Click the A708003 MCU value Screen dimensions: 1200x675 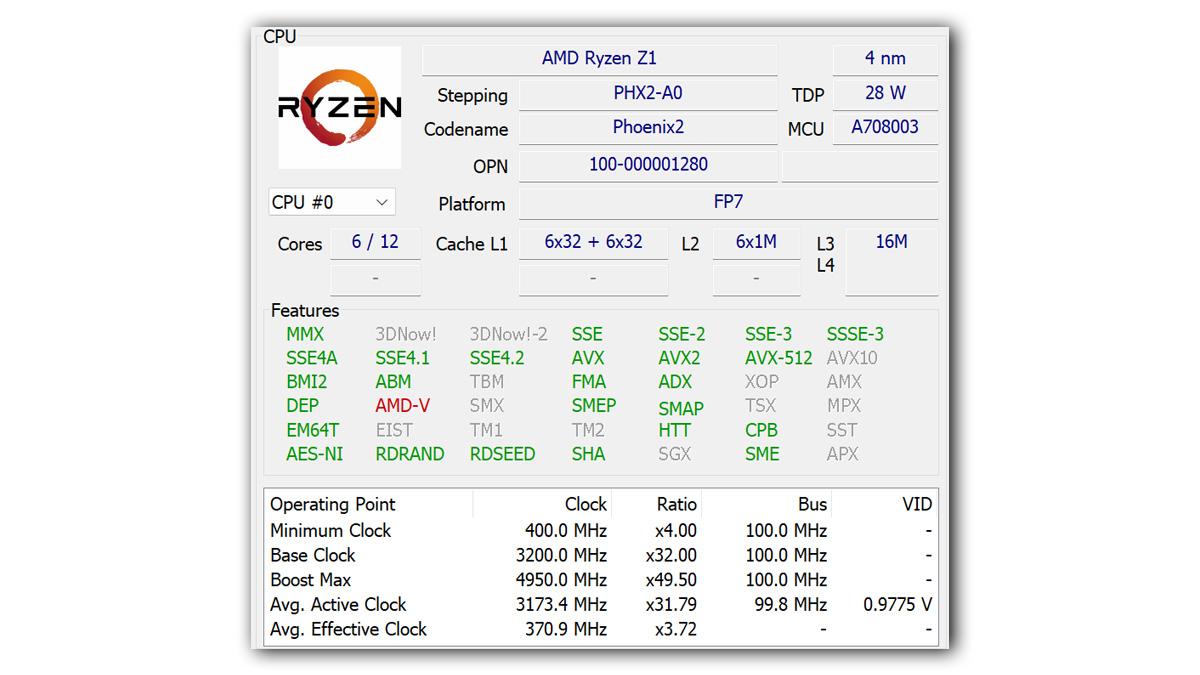[885, 128]
